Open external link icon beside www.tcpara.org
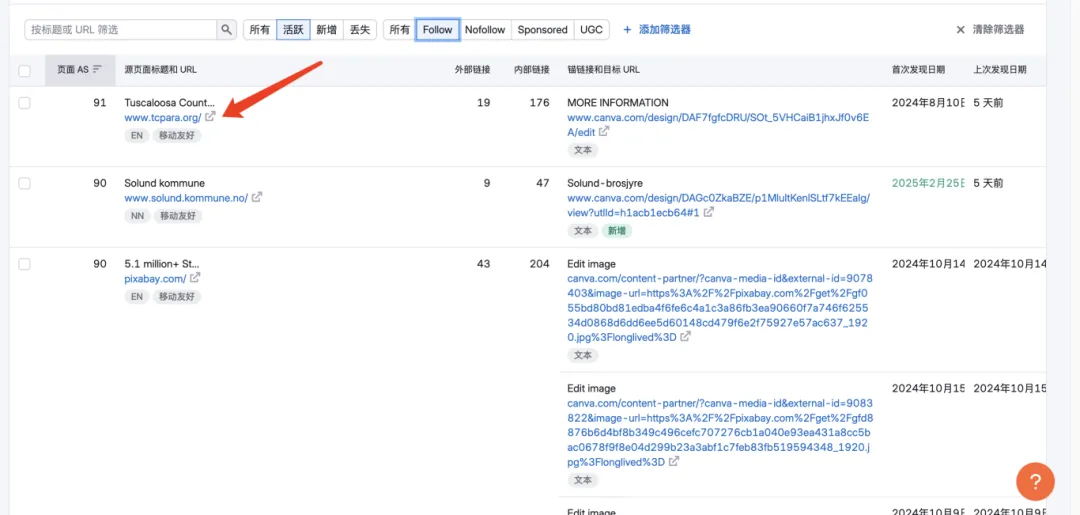The height and width of the screenshot is (515, 1080). click(x=211, y=117)
